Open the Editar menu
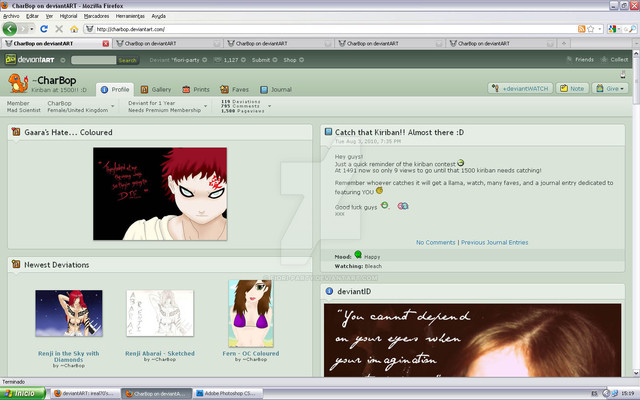 32,16
